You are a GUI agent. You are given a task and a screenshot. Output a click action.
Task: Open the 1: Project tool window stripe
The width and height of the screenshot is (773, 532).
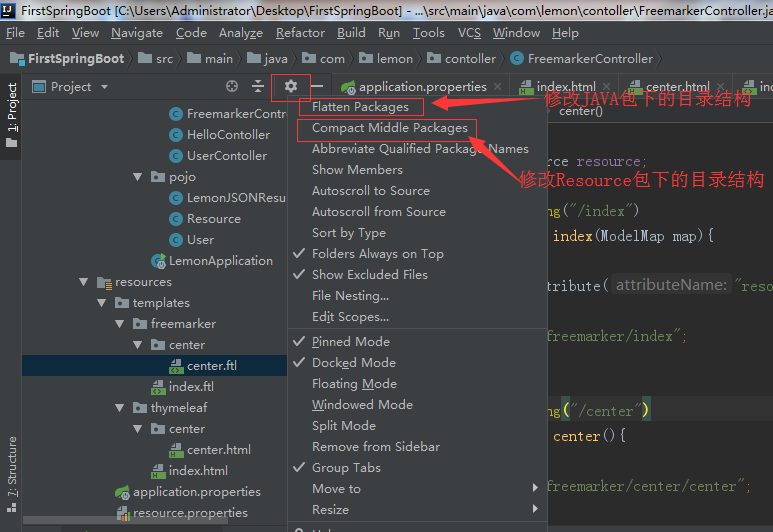(11, 116)
